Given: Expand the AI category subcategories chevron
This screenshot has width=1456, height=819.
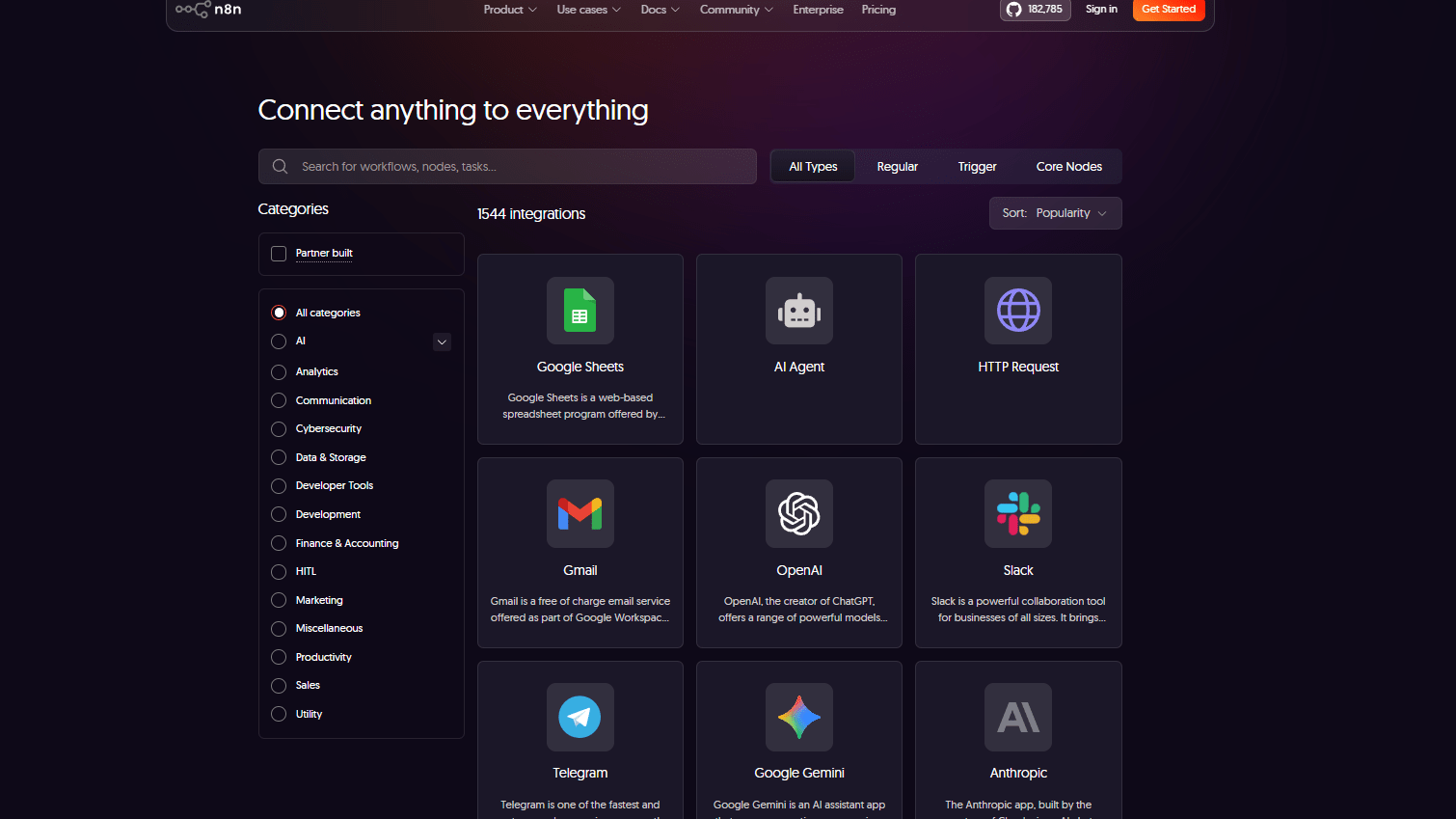Looking at the screenshot, I should 442,341.
